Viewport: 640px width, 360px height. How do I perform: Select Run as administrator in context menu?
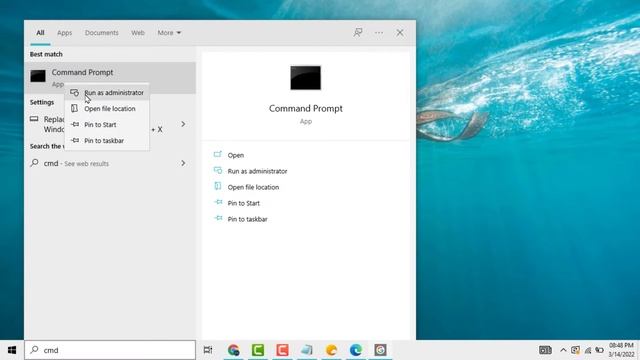(x=107, y=93)
